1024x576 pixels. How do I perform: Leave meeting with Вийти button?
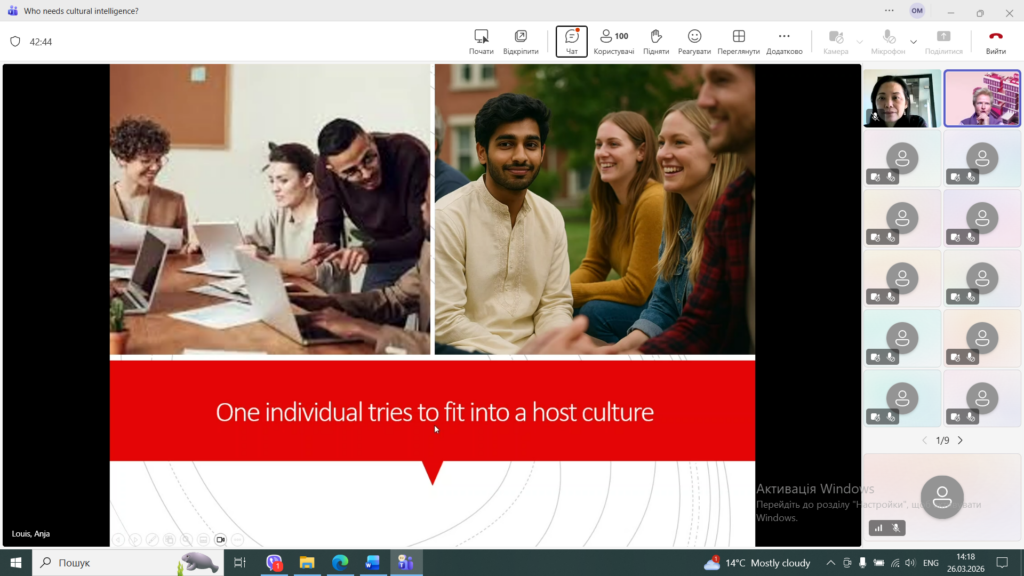tap(995, 41)
